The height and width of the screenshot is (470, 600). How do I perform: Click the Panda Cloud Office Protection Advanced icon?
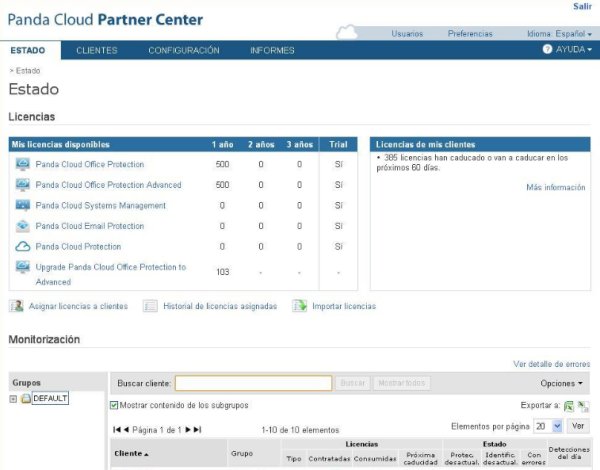pyautogui.click(x=23, y=185)
